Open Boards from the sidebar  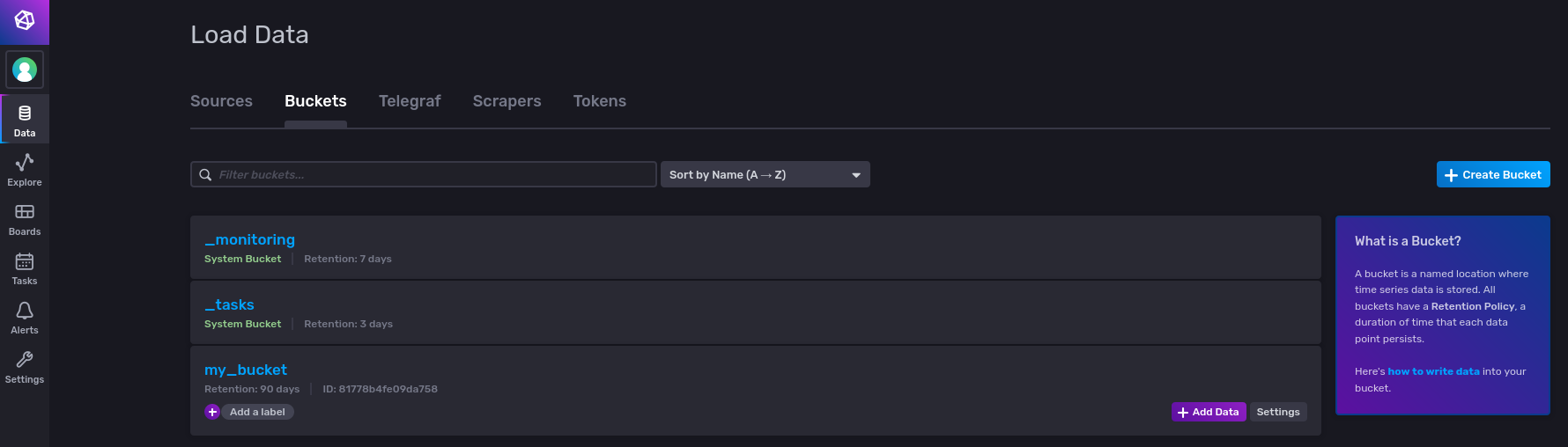(x=25, y=217)
